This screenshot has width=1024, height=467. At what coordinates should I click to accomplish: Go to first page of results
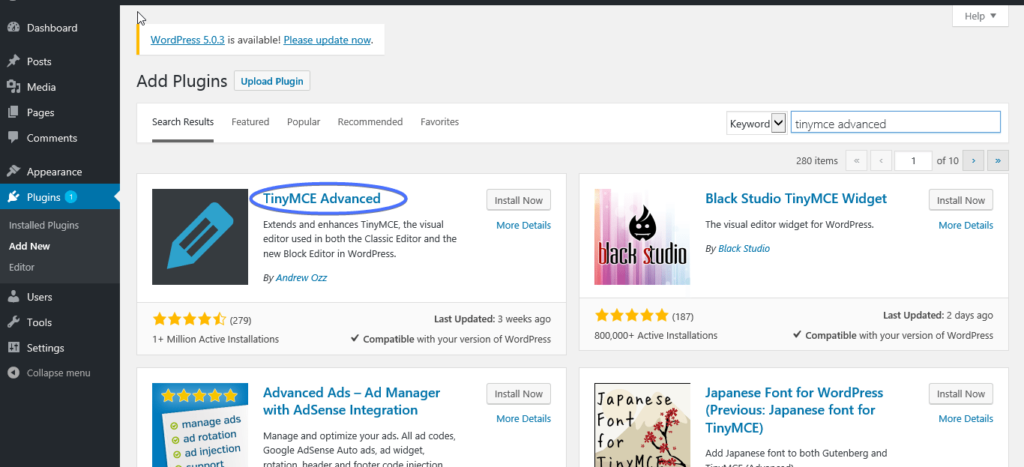(x=856, y=161)
